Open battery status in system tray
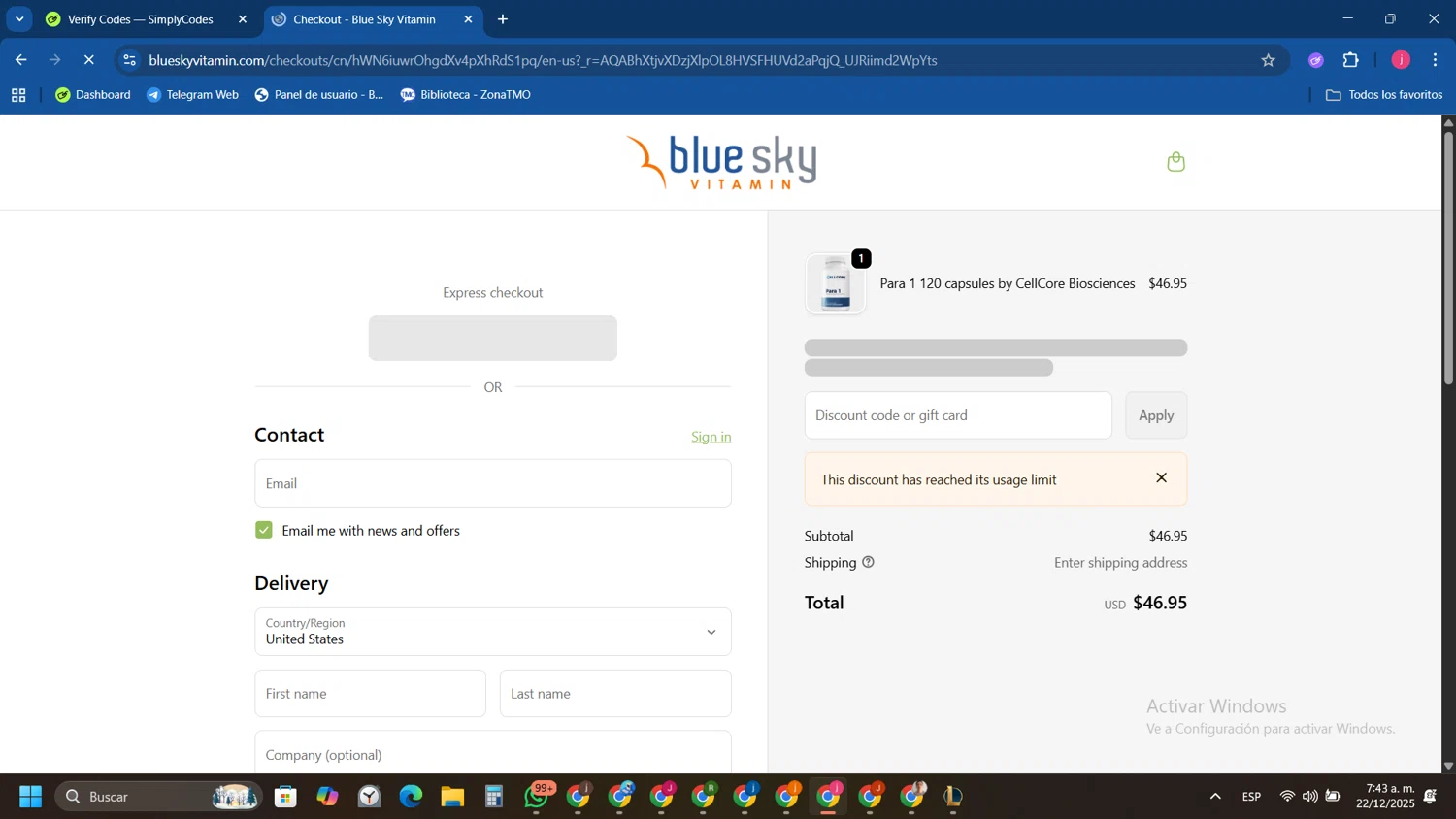Viewport: 1456px width, 819px height. click(1334, 797)
